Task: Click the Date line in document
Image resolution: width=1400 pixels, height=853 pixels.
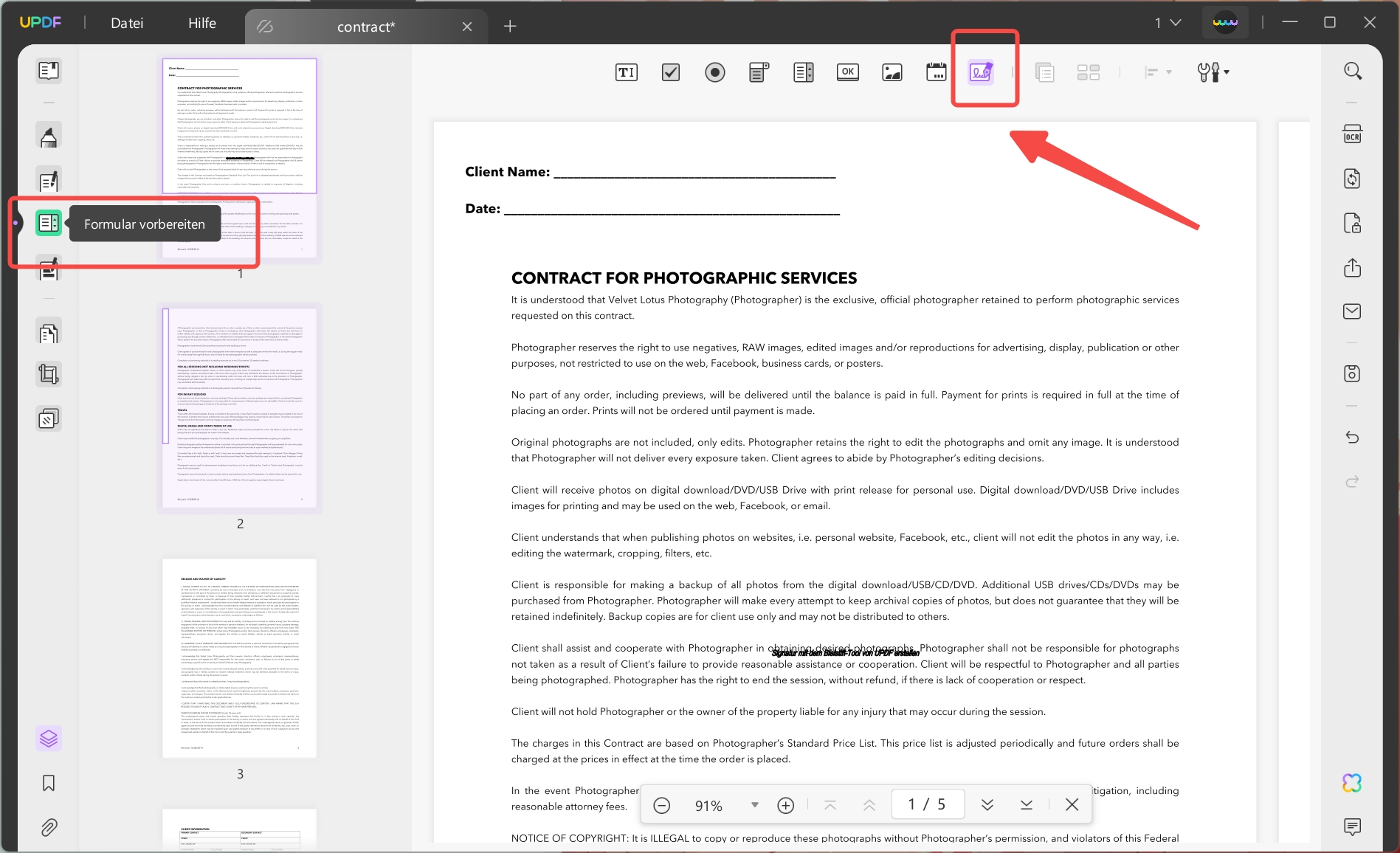Action: (652, 209)
